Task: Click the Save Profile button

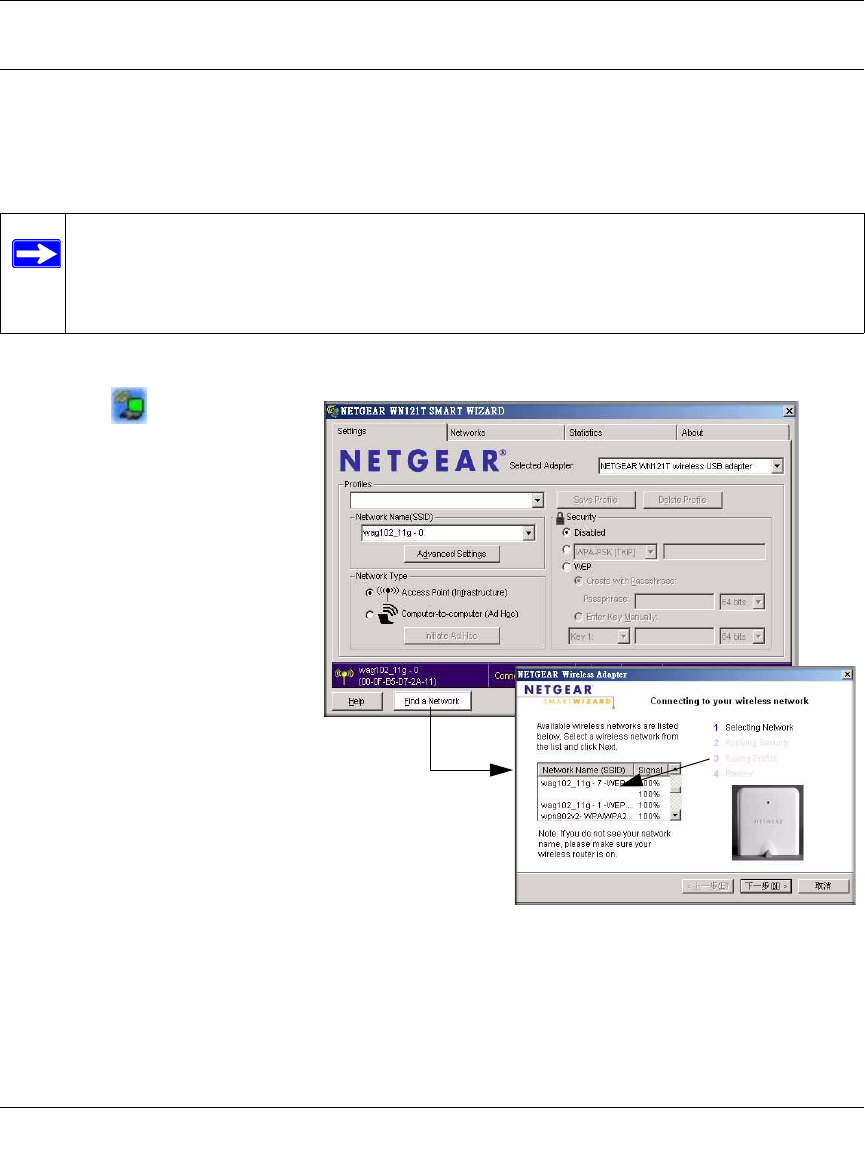Action: 596,500
